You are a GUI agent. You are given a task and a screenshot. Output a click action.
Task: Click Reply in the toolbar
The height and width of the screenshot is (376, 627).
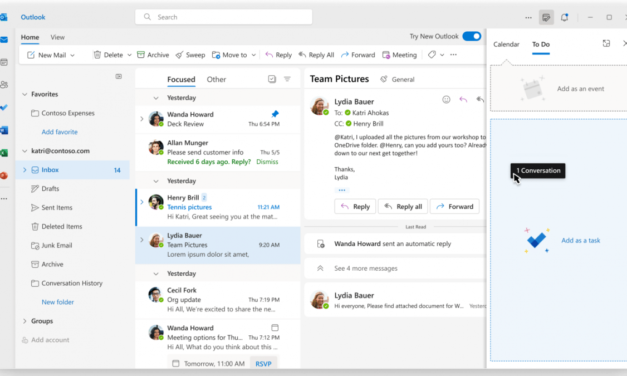(x=278, y=55)
